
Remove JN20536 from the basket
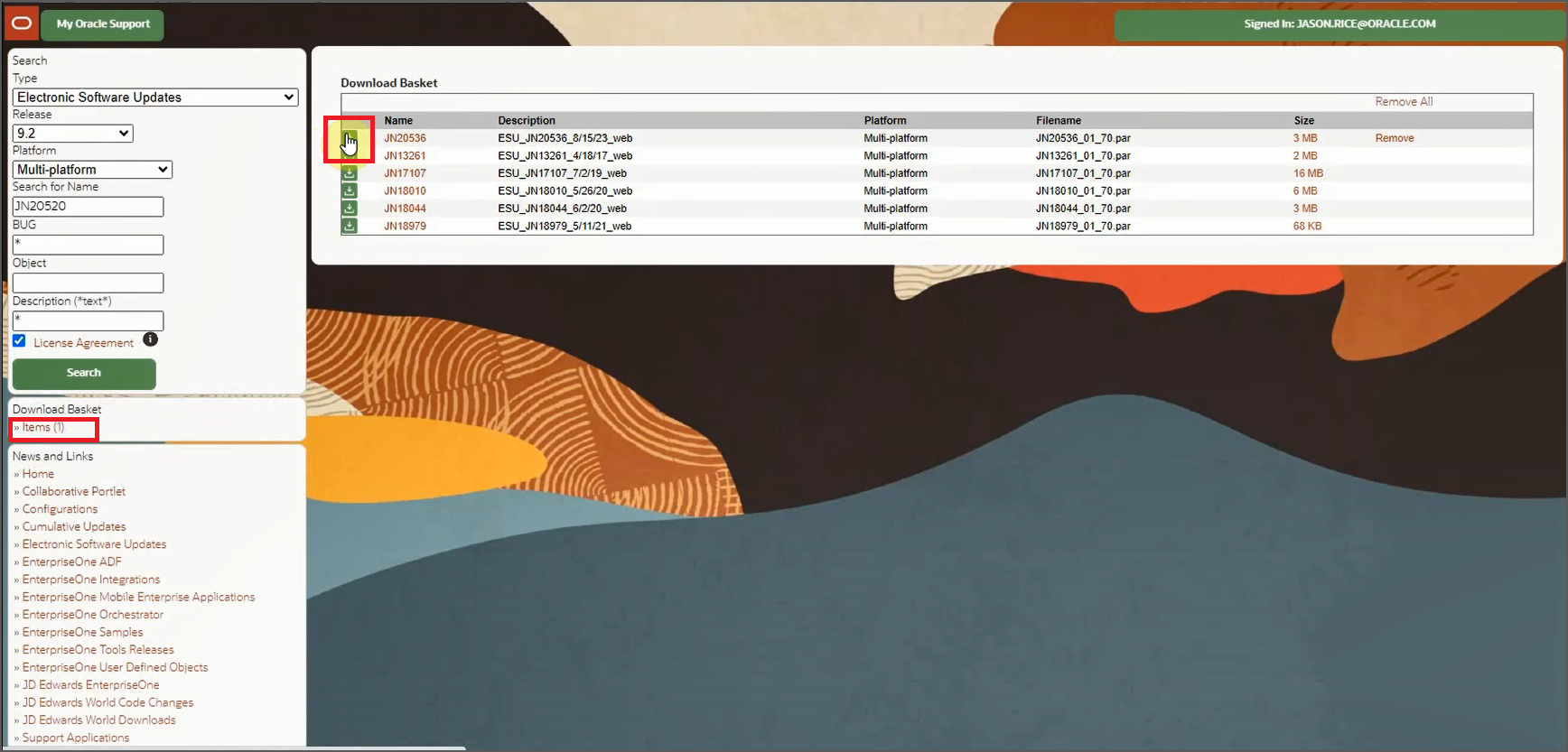click(1395, 138)
